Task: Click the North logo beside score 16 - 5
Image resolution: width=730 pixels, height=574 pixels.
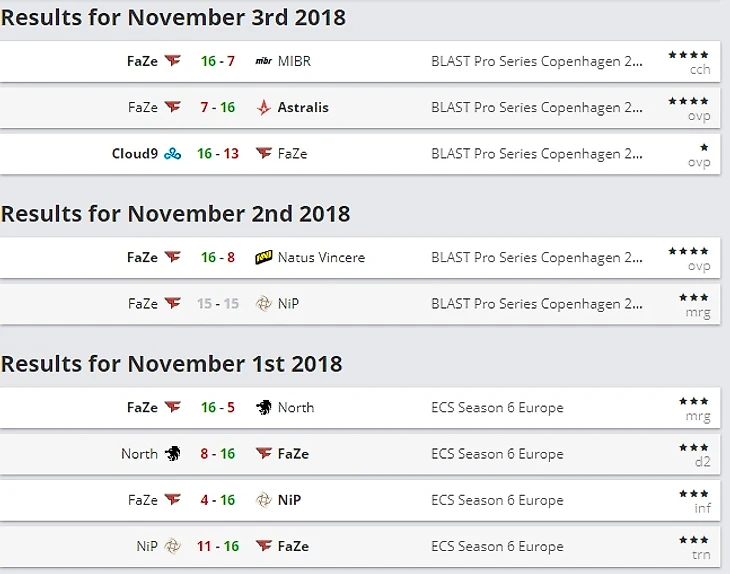Action: 264,408
